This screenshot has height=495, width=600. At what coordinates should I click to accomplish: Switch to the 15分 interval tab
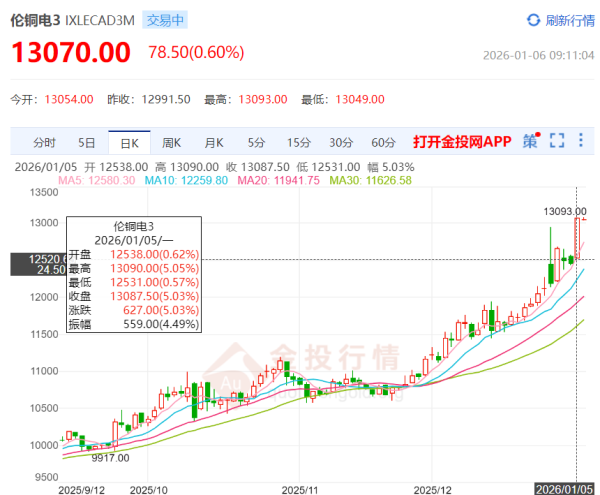[299, 143]
